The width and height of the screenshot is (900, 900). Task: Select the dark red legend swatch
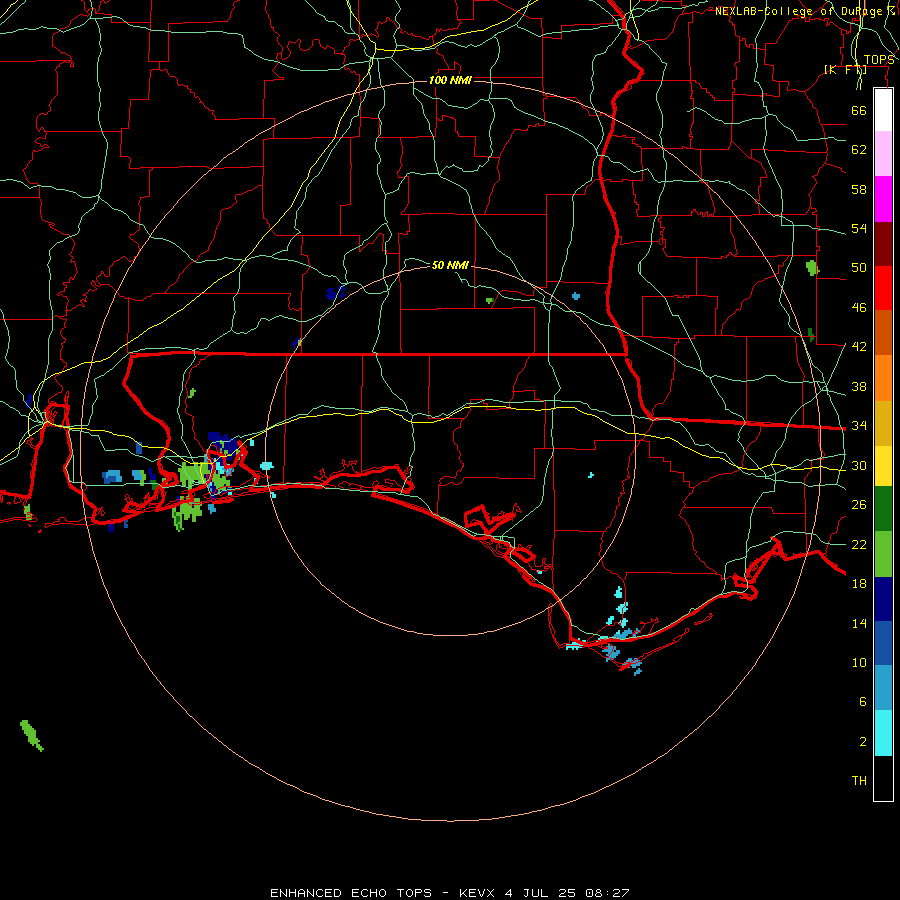[883, 244]
